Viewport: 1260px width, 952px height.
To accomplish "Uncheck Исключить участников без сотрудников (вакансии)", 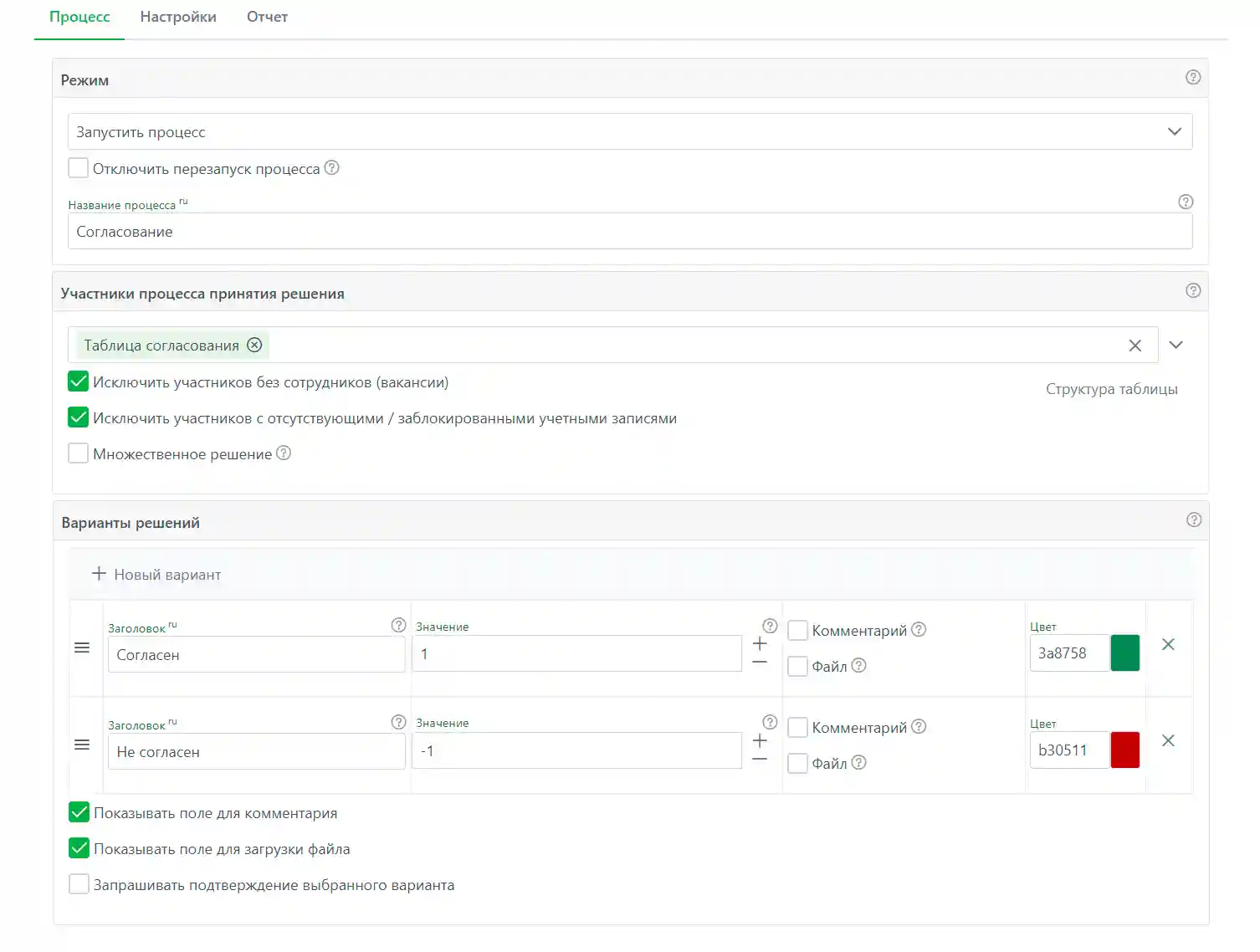I will click(78, 381).
